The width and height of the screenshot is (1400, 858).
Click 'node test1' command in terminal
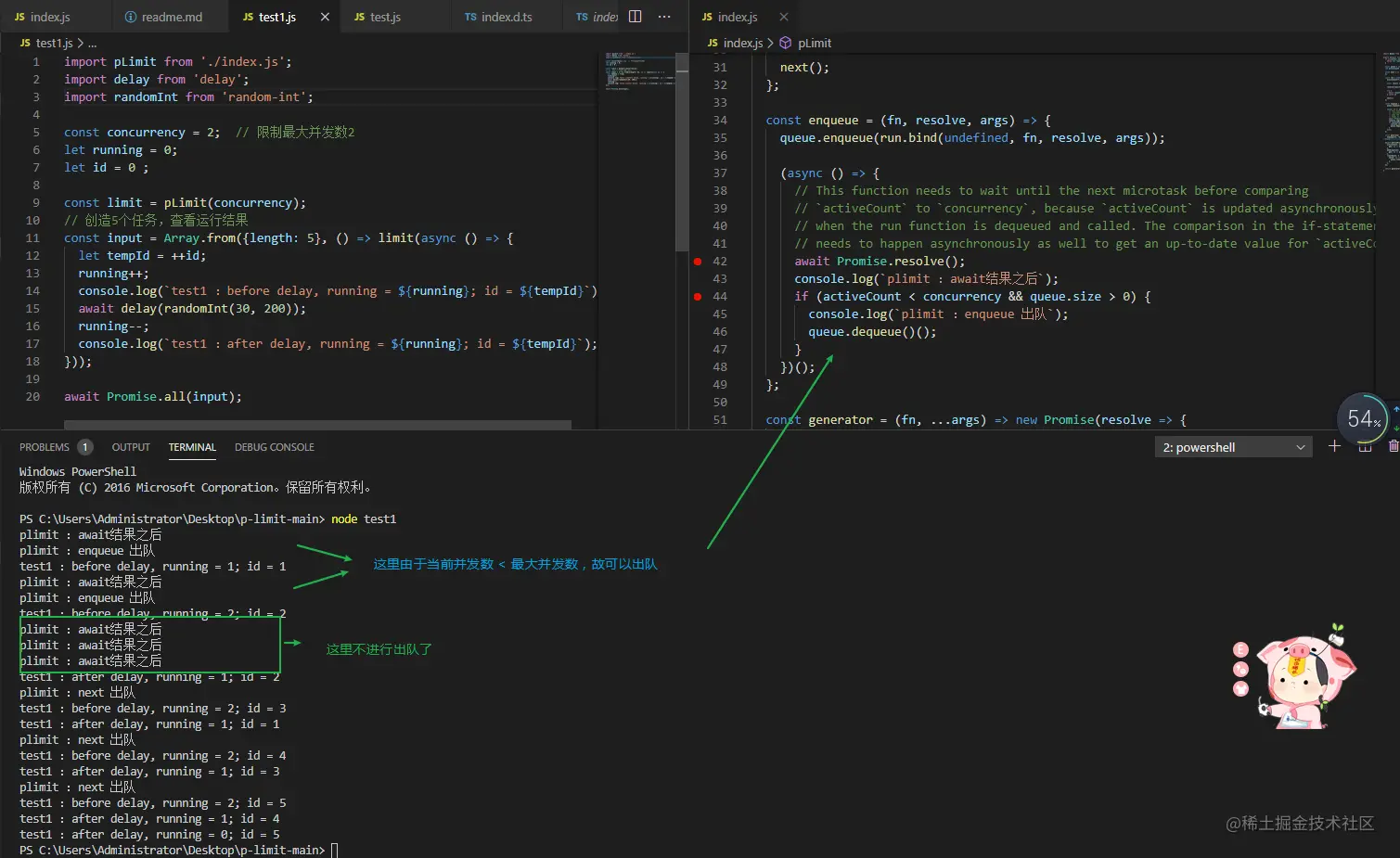(x=364, y=519)
